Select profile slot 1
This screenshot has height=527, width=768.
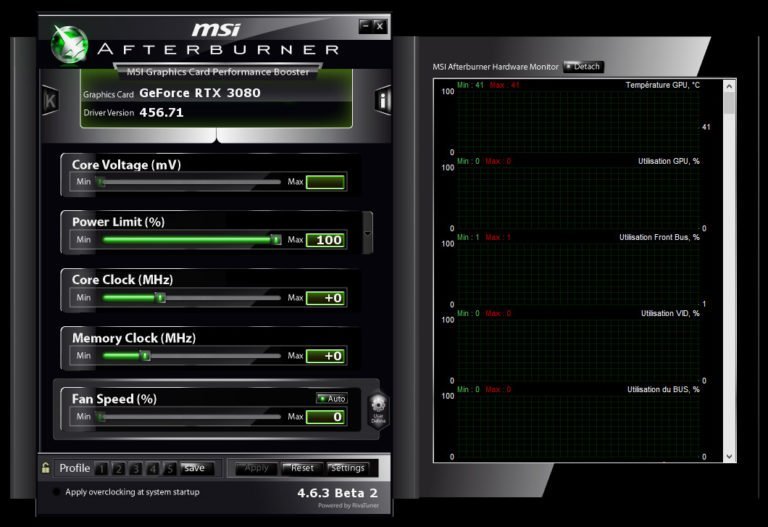(101, 469)
